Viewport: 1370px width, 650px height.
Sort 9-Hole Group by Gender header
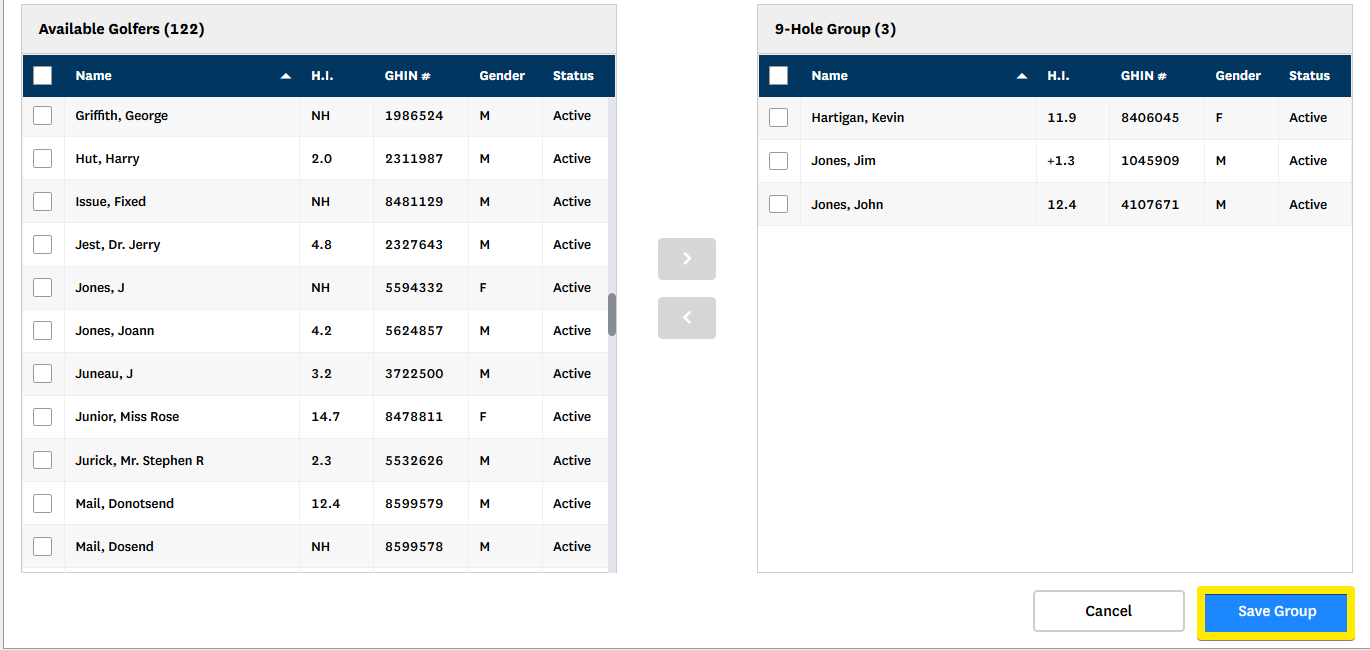1238,76
